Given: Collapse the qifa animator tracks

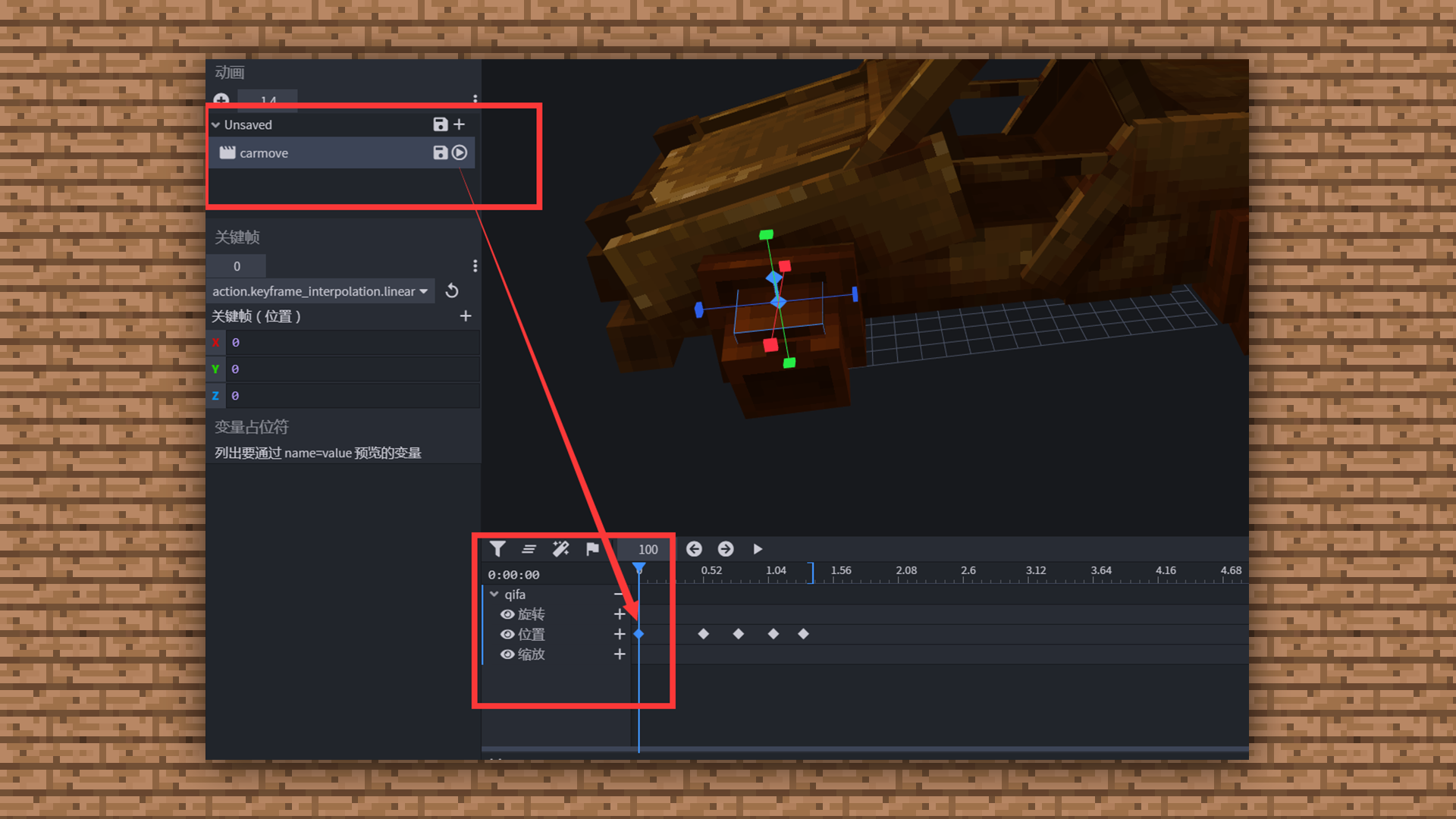Looking at the screenshot, I should [494, 595].
